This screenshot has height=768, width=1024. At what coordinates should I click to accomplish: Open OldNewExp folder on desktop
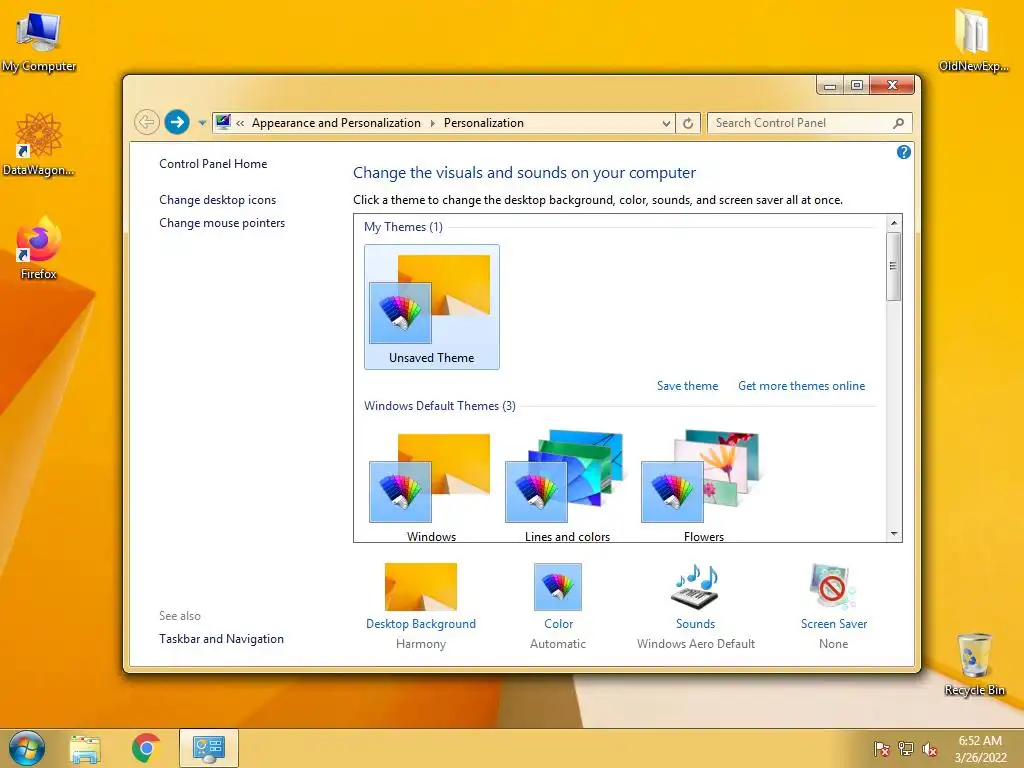972,40
